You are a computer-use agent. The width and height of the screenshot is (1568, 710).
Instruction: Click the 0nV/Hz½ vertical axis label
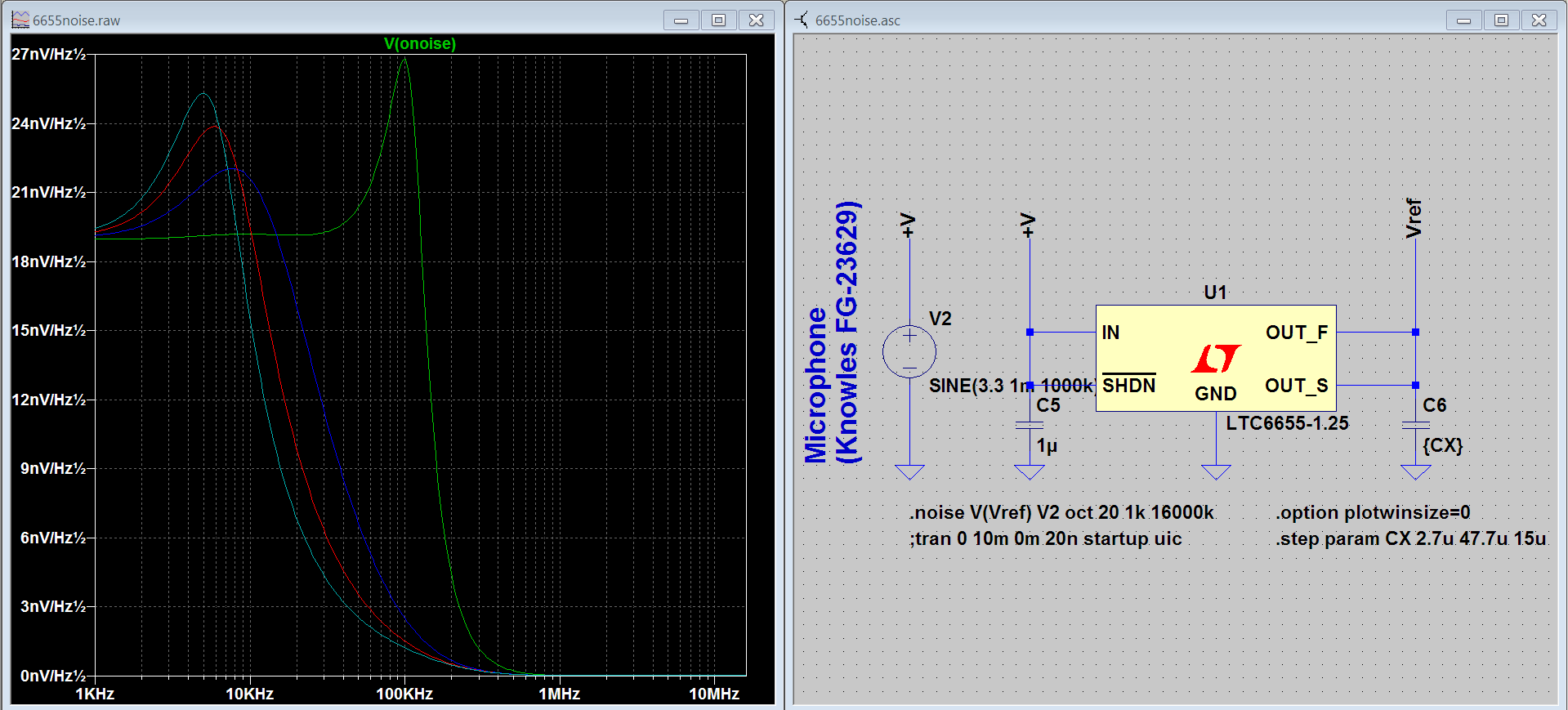point(53,676)
